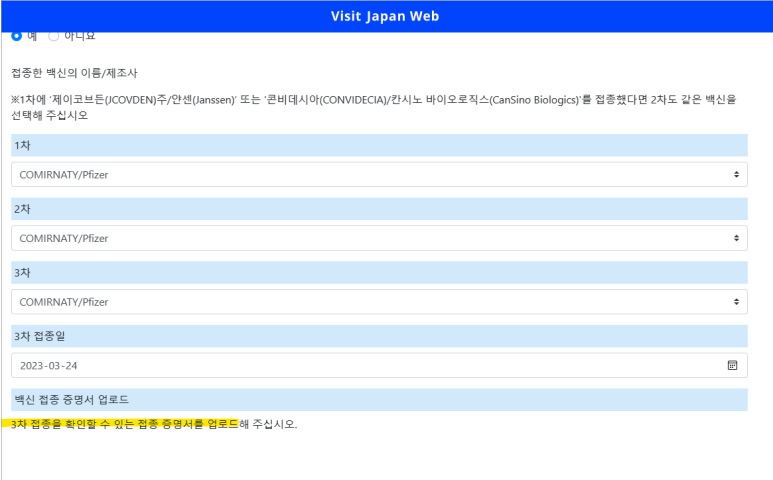This screenshot has width=773, height=480.
Task: Open the 1차 vaccine COMIRNATY/Pfizer dropdown
Action: 379,174
